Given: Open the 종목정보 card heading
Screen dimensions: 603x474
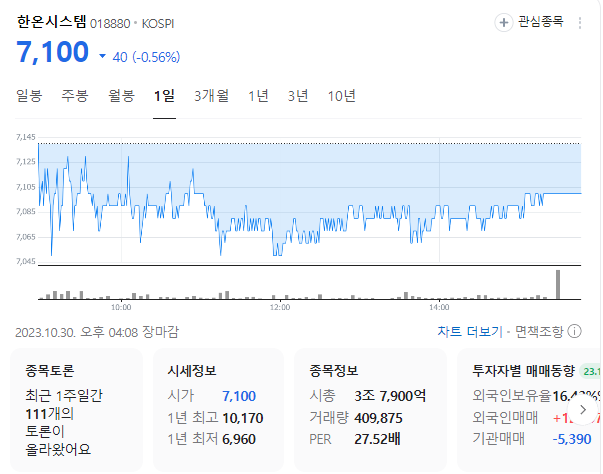Looking at the screenshot, I should pyautogui.click(x=334, y=371).
